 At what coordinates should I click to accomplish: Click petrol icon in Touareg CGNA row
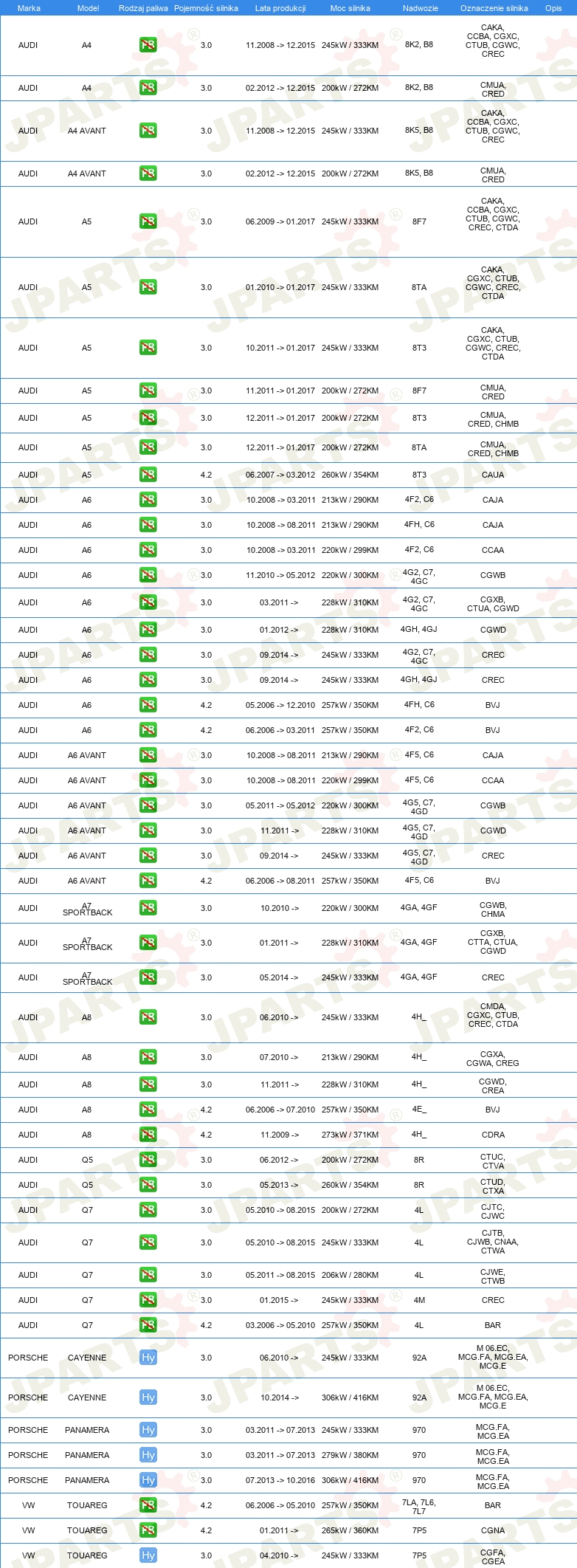(x=148, y=1530)
